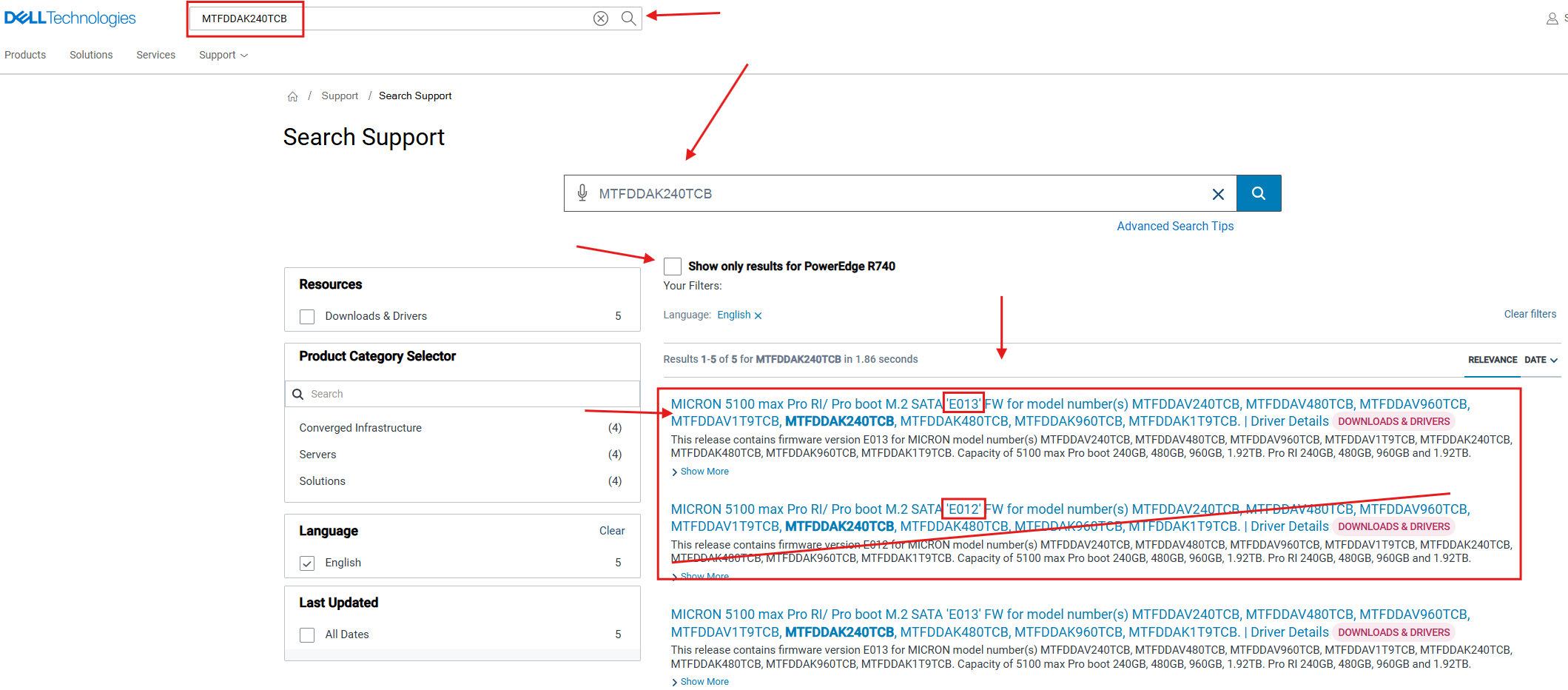
Task: Remove the English language filter chip
Action: point(758,315)
